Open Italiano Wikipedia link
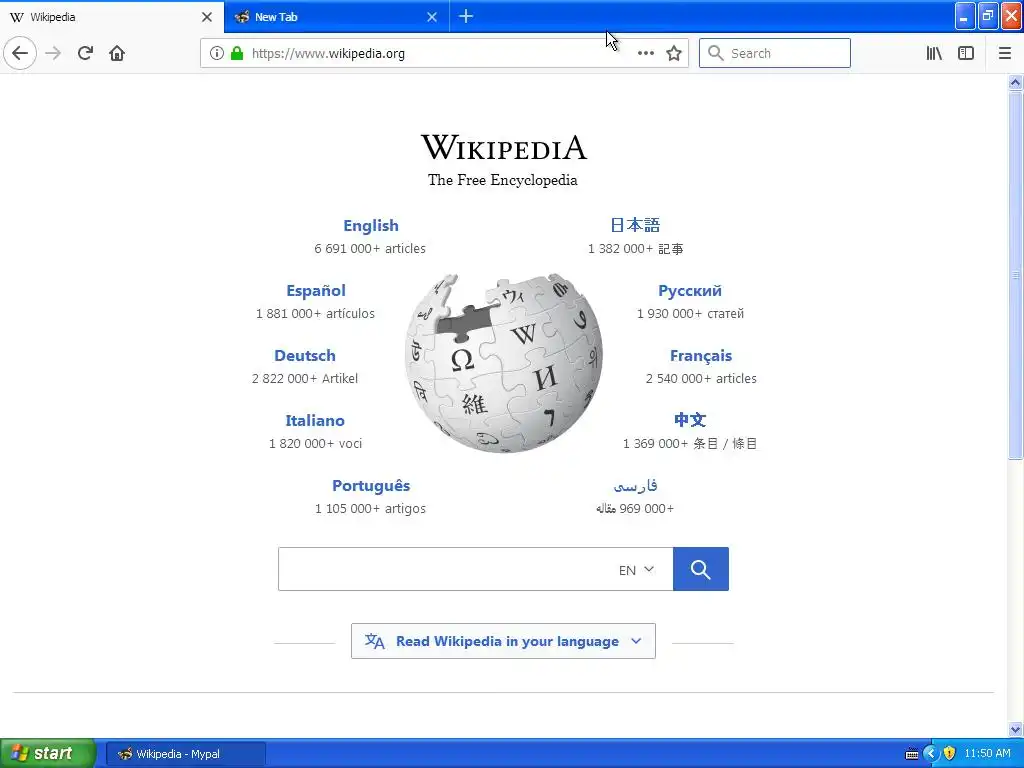Screen dimensions: 1024x768 [x=315, y=421]
